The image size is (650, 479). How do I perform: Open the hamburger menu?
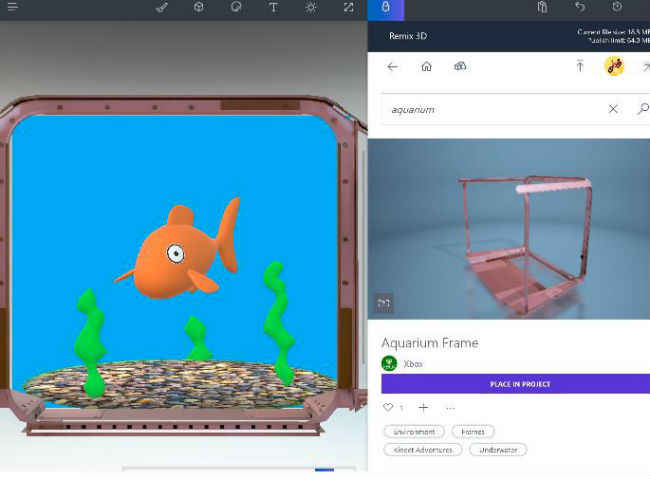(x=13, y=7)
